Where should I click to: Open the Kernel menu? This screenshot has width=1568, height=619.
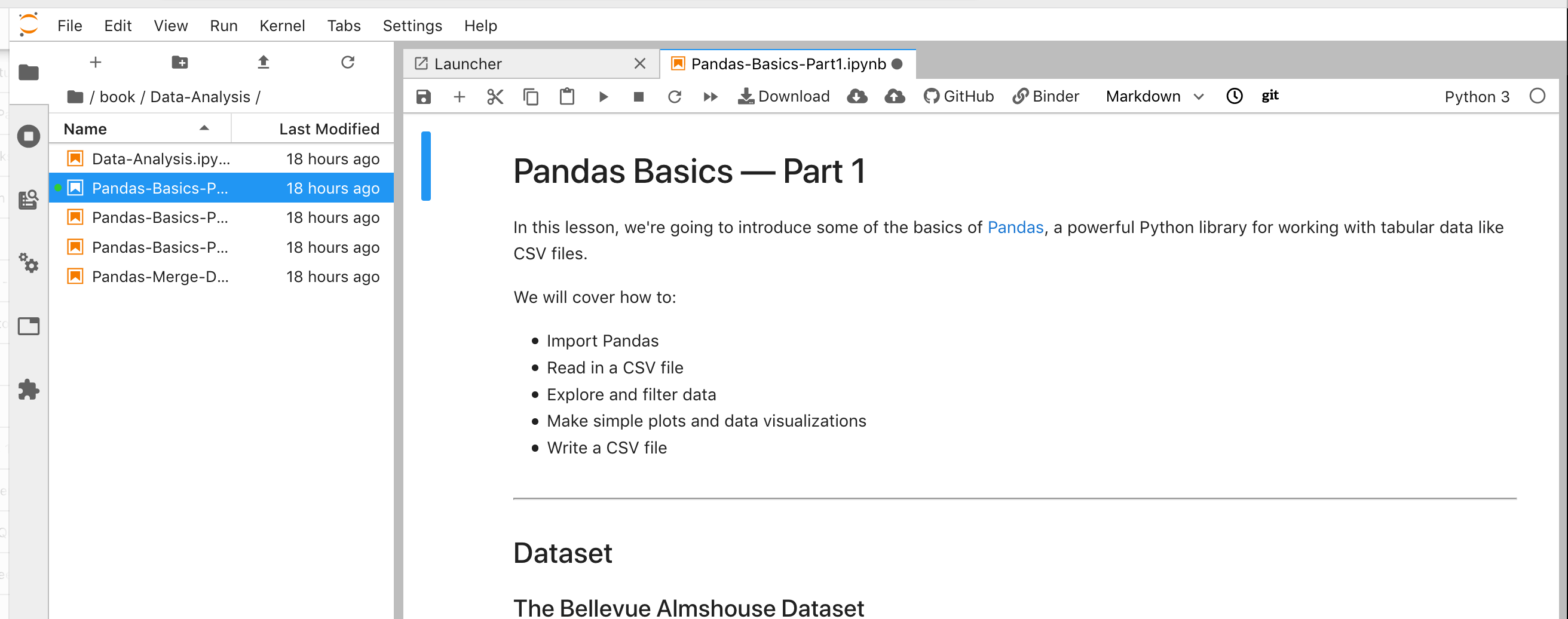tap(282, 26)
